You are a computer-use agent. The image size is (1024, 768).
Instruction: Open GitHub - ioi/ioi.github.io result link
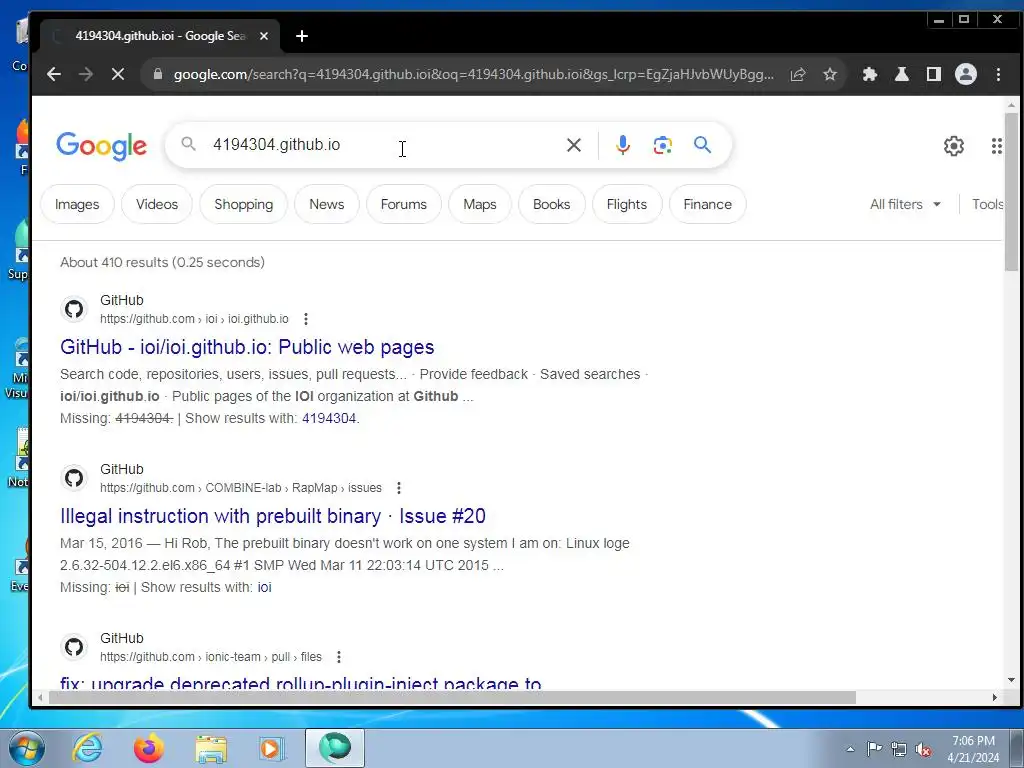tap(247, 347)
